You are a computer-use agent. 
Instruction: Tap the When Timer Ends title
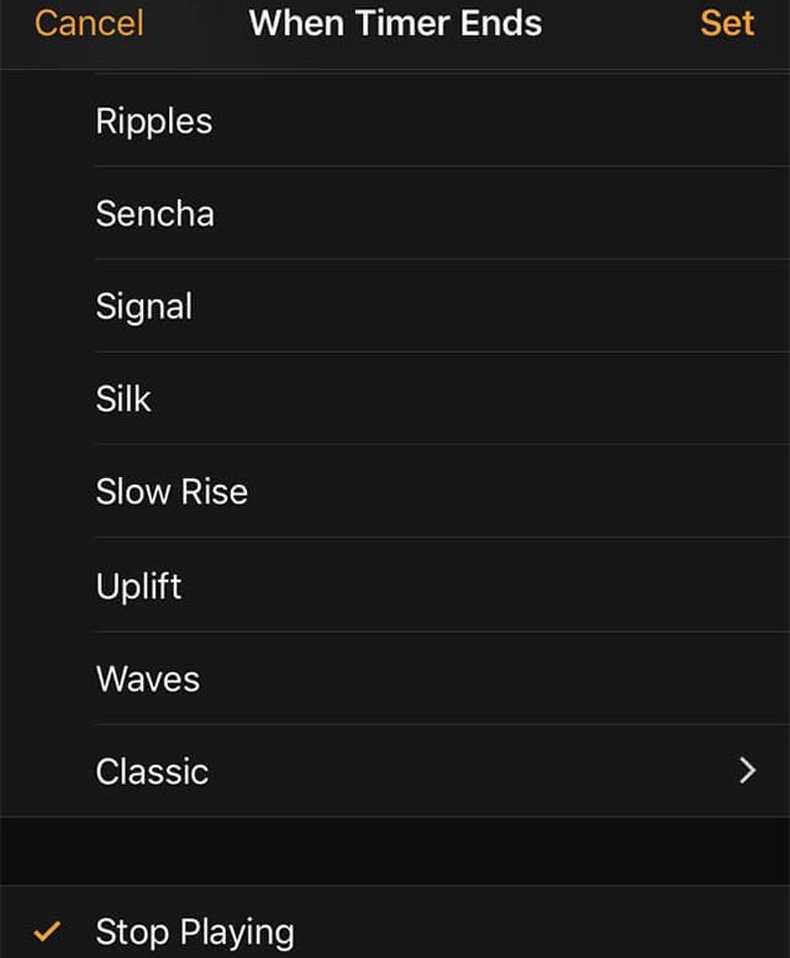tap(395, 23)
